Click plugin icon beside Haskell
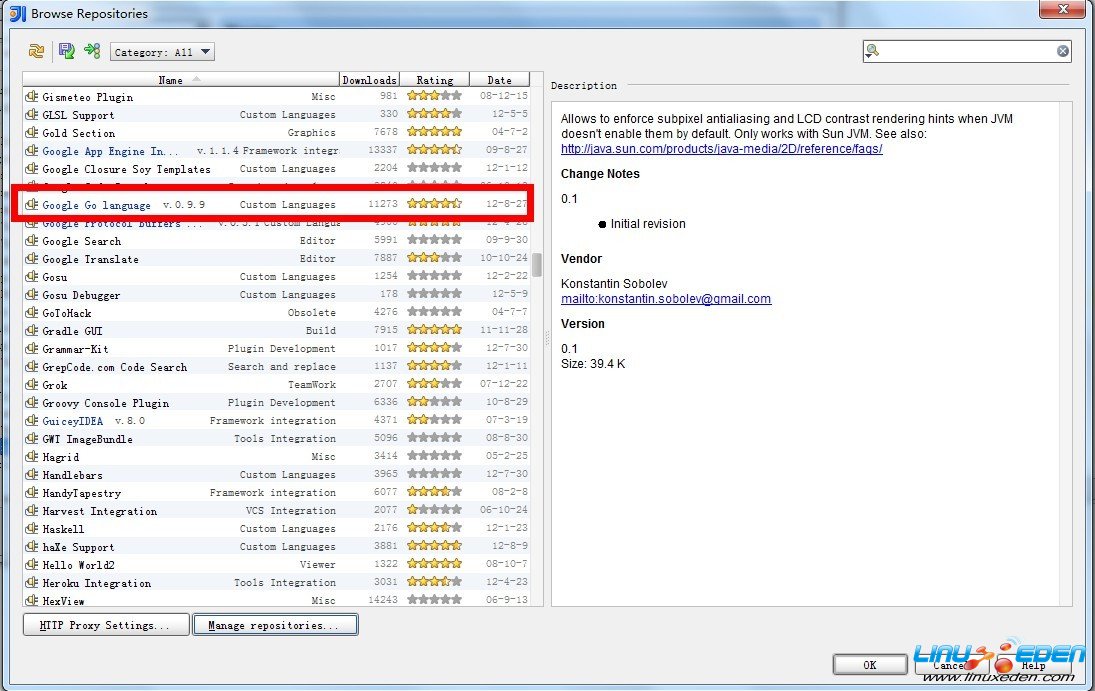This screenshot has height=691, width=1095. pyautogui.click(x=31, y=528)
